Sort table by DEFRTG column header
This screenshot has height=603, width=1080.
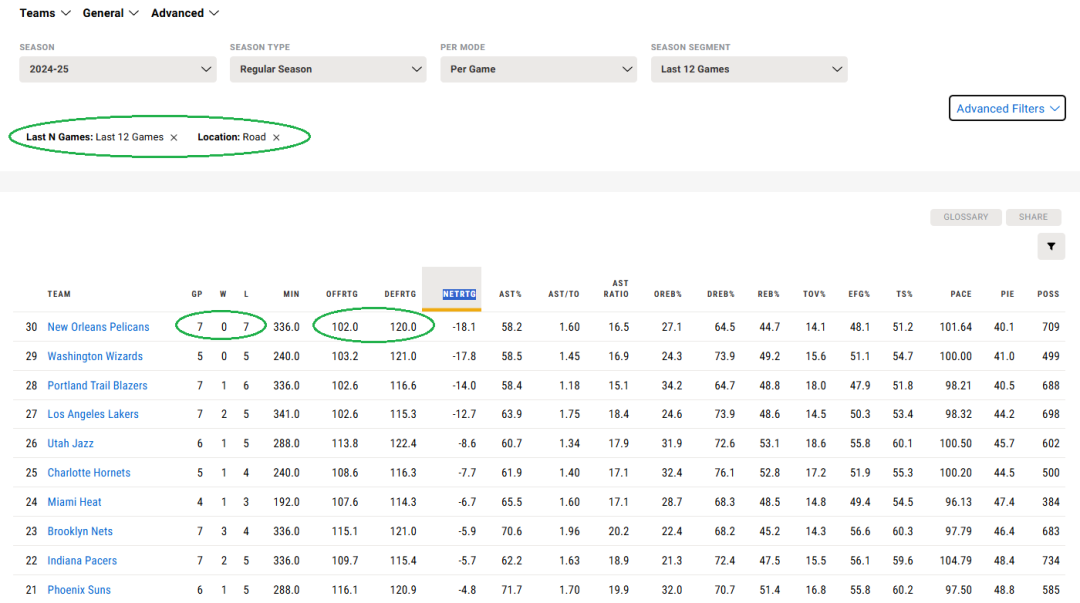(400, 294)
